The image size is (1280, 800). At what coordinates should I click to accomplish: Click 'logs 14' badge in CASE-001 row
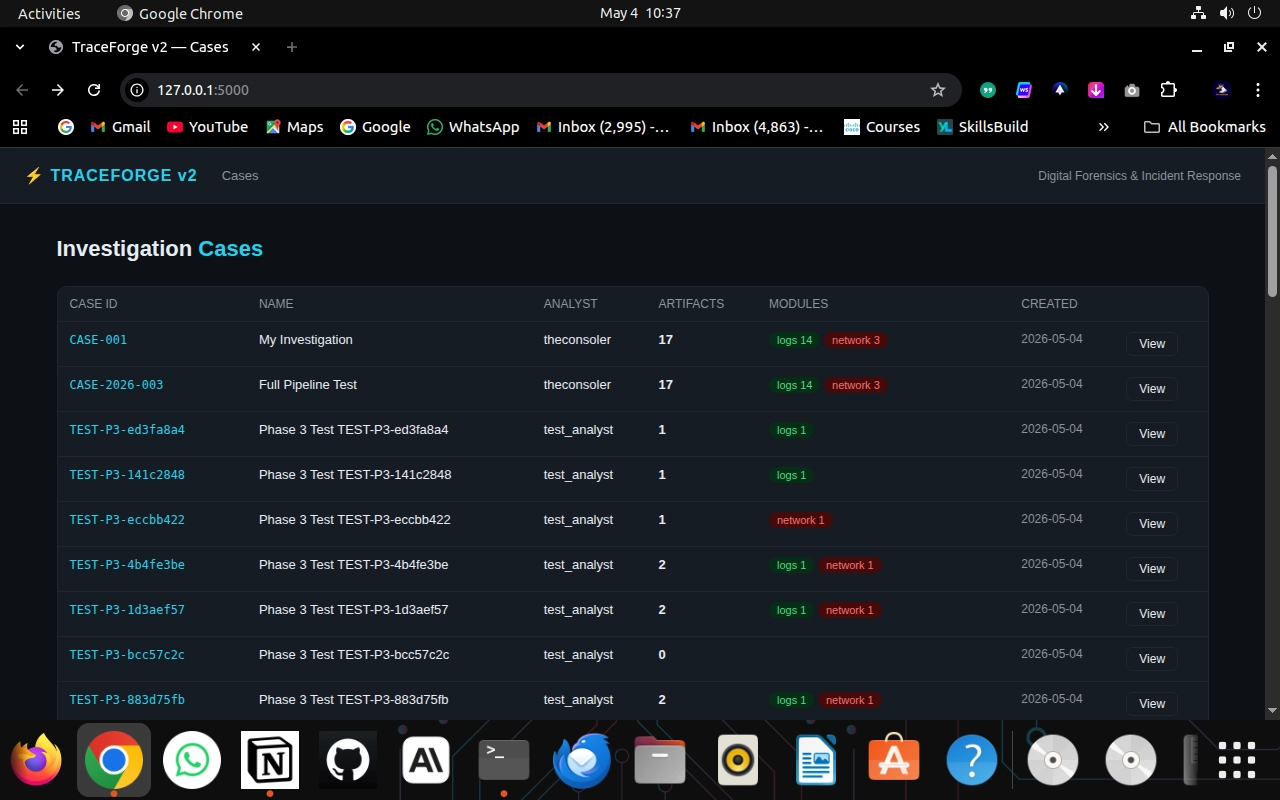[x=794, y=340]
